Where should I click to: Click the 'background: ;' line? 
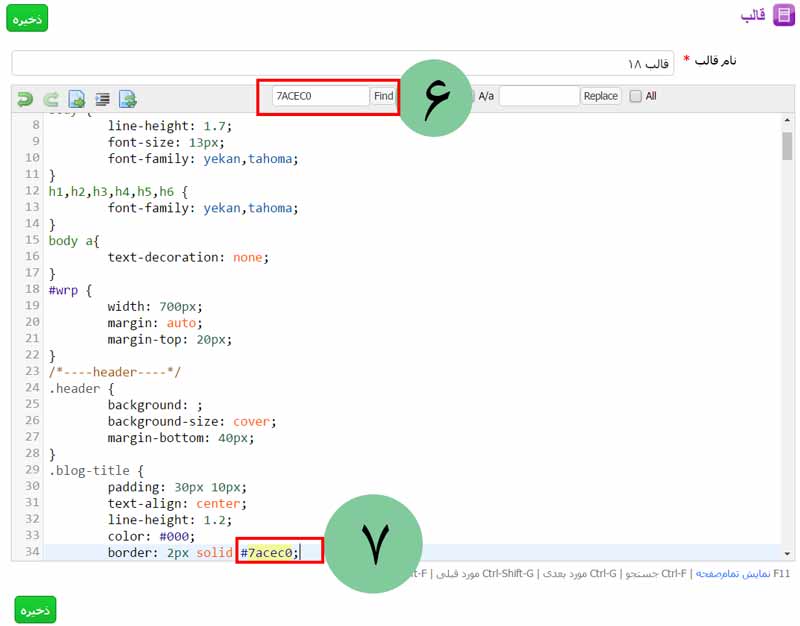click(x=155, y=405)
